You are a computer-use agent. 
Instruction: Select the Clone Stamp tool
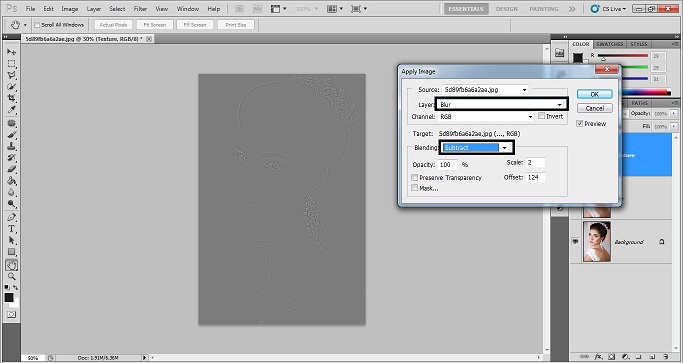11,146
